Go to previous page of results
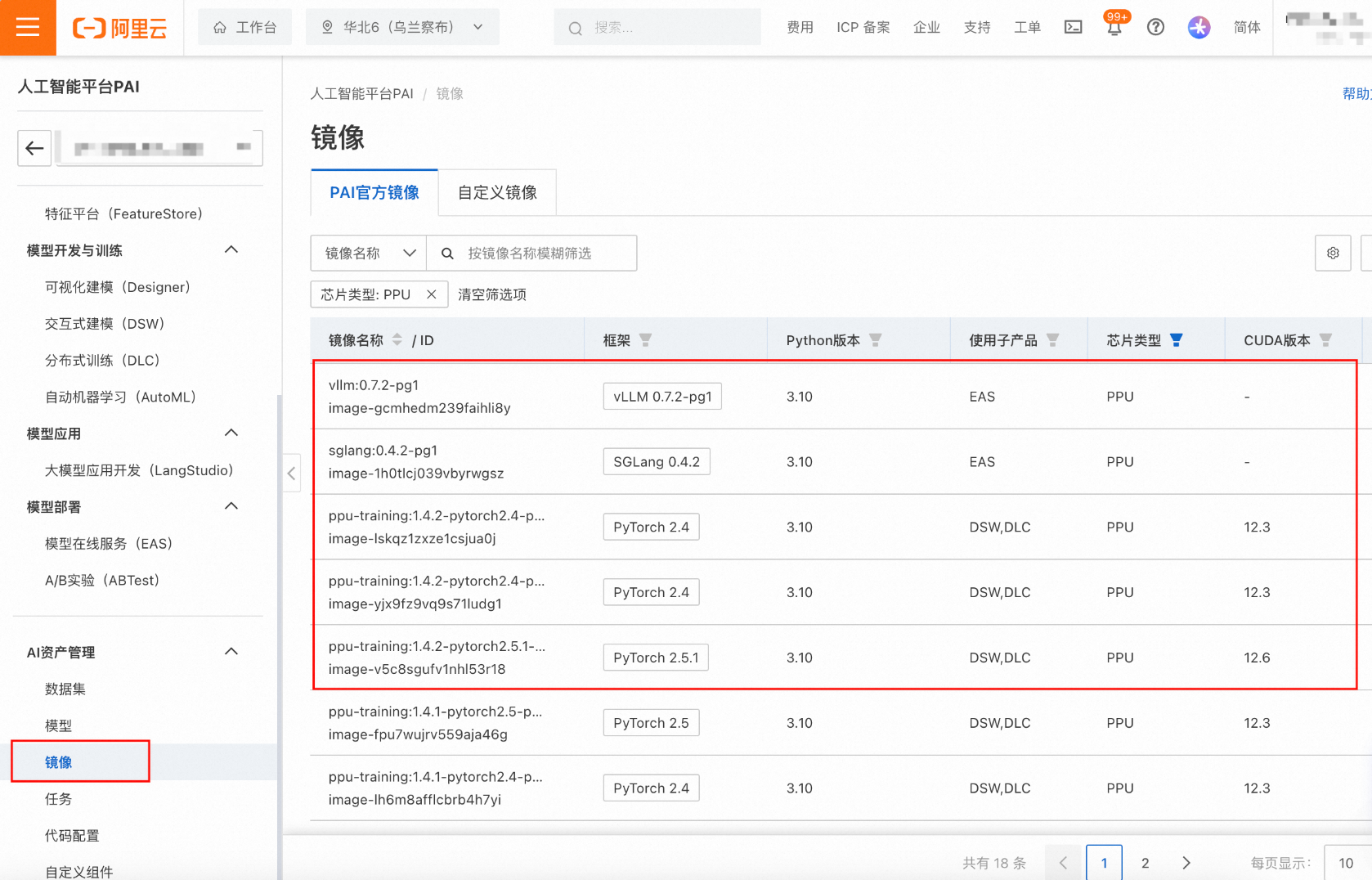Image resolution: width=1372 pixels, height=880 pixels. (1063, 863)
